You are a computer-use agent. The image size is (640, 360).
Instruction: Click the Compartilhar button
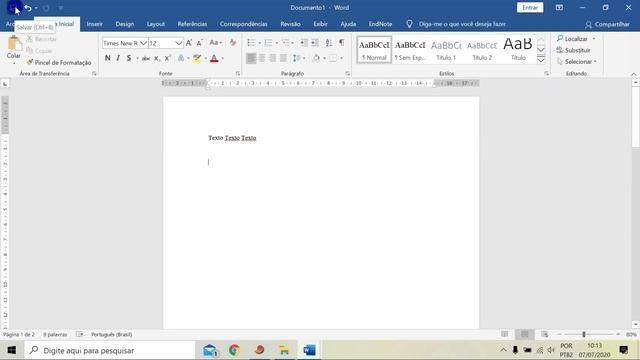(x=607, y=24)
